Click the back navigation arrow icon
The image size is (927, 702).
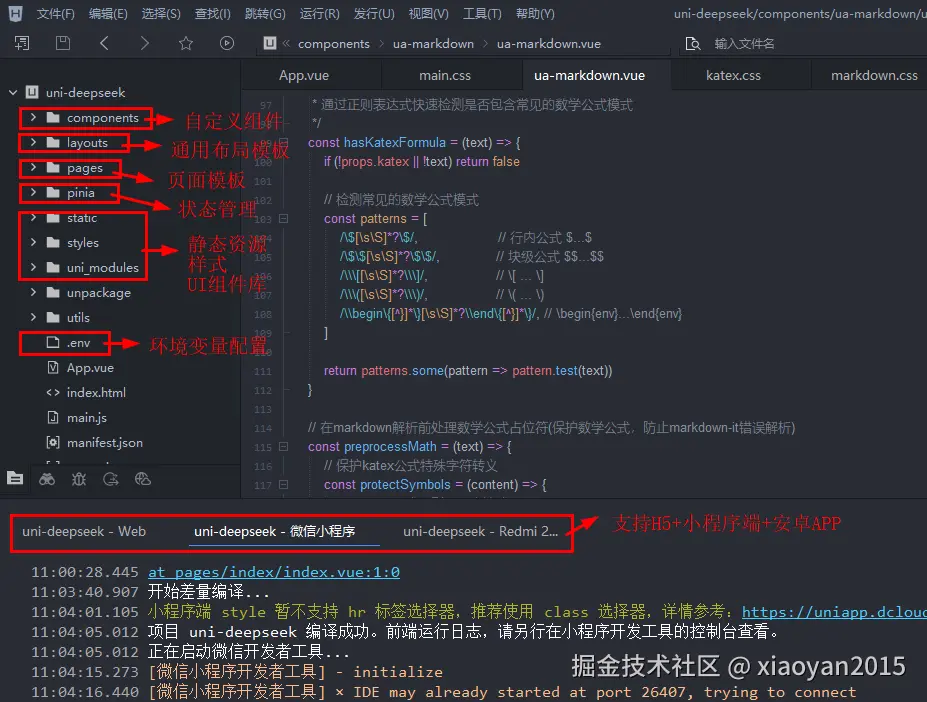click(x=104, y=44)
